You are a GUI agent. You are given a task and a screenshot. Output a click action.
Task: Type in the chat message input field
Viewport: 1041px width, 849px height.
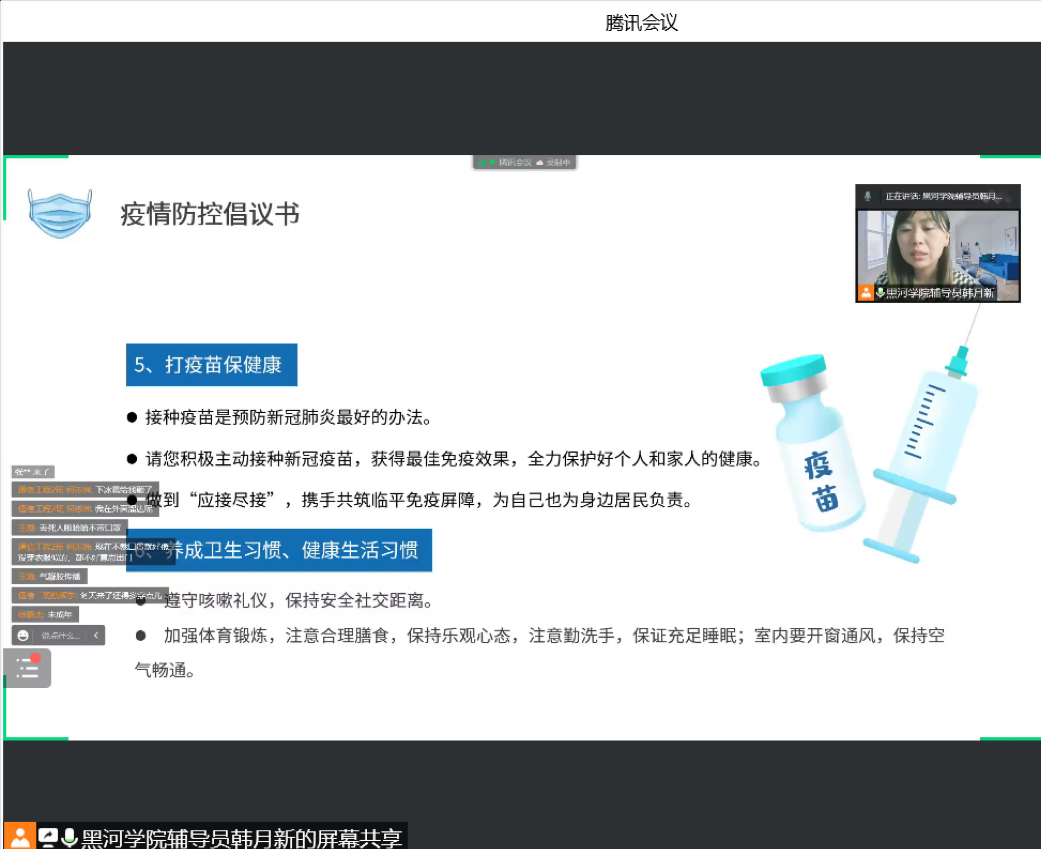pyautogui.click(x=60, y=635)
